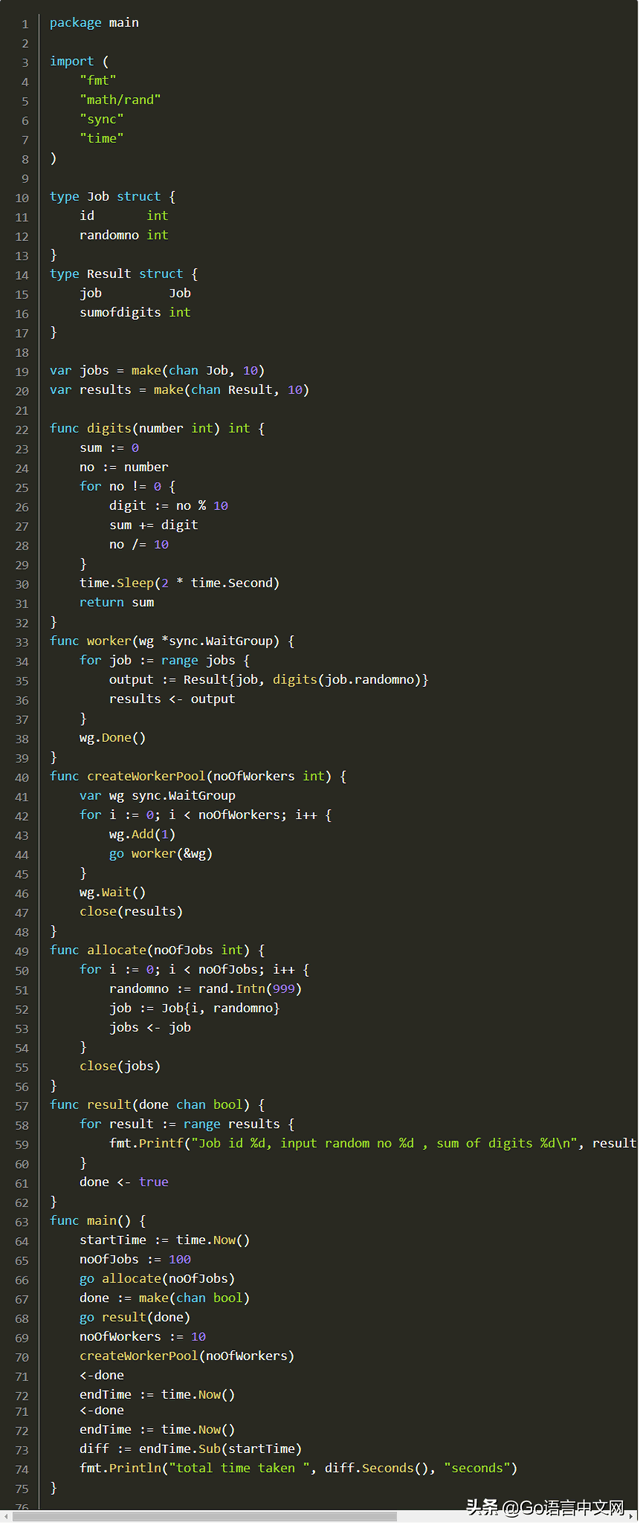This screenshot has height=1531, width=640.
Task: Click the digits function name
Action: (x=108, y=428)
